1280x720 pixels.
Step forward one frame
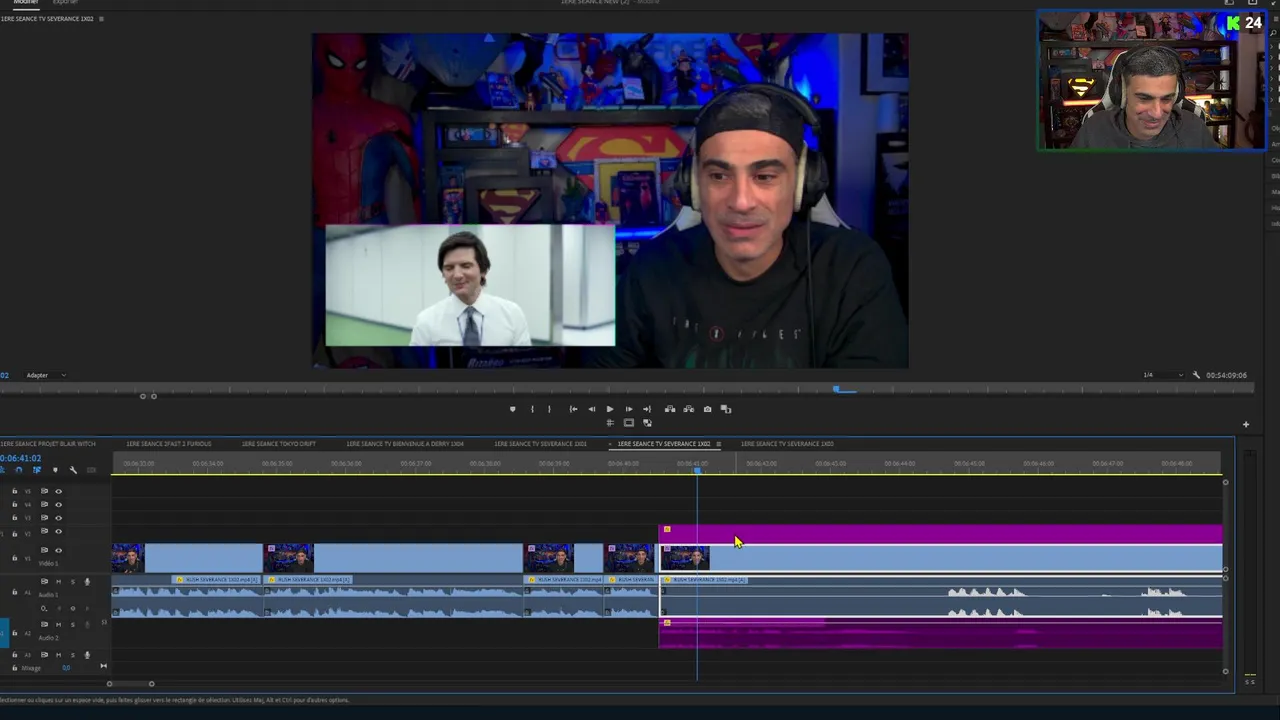pyautogui.click(x=628, y=409)
